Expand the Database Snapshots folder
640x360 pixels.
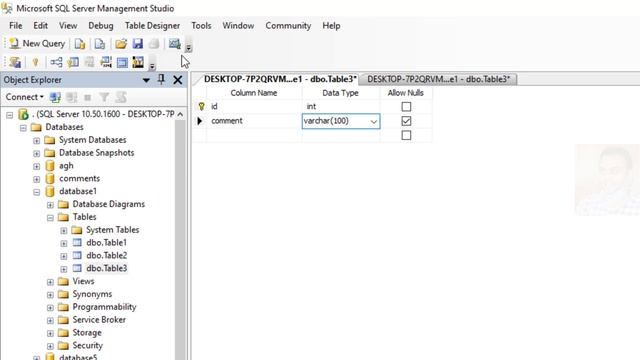pos(37,154)
